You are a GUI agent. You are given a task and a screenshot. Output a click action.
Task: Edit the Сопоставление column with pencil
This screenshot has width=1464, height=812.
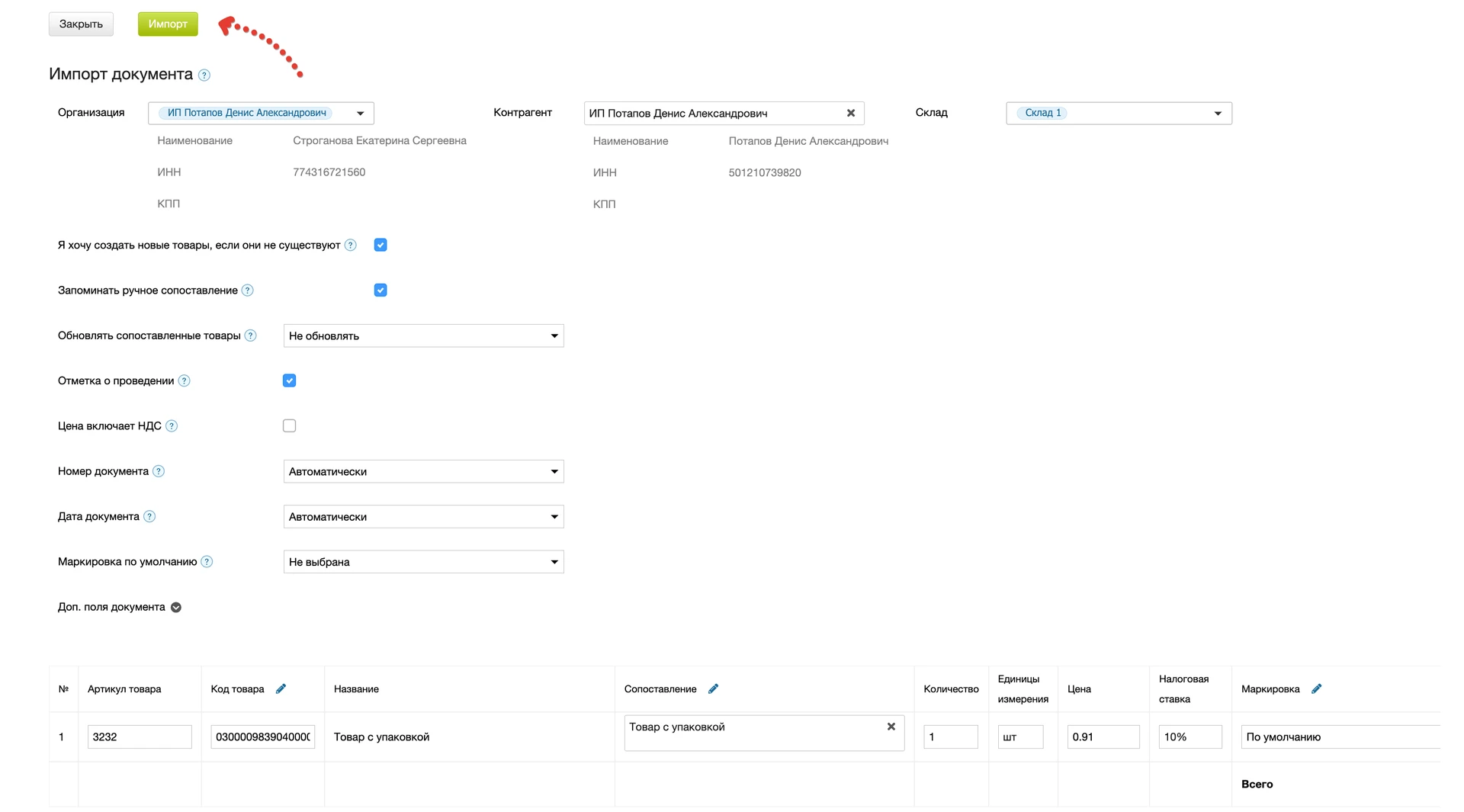(x=714, y=688)
